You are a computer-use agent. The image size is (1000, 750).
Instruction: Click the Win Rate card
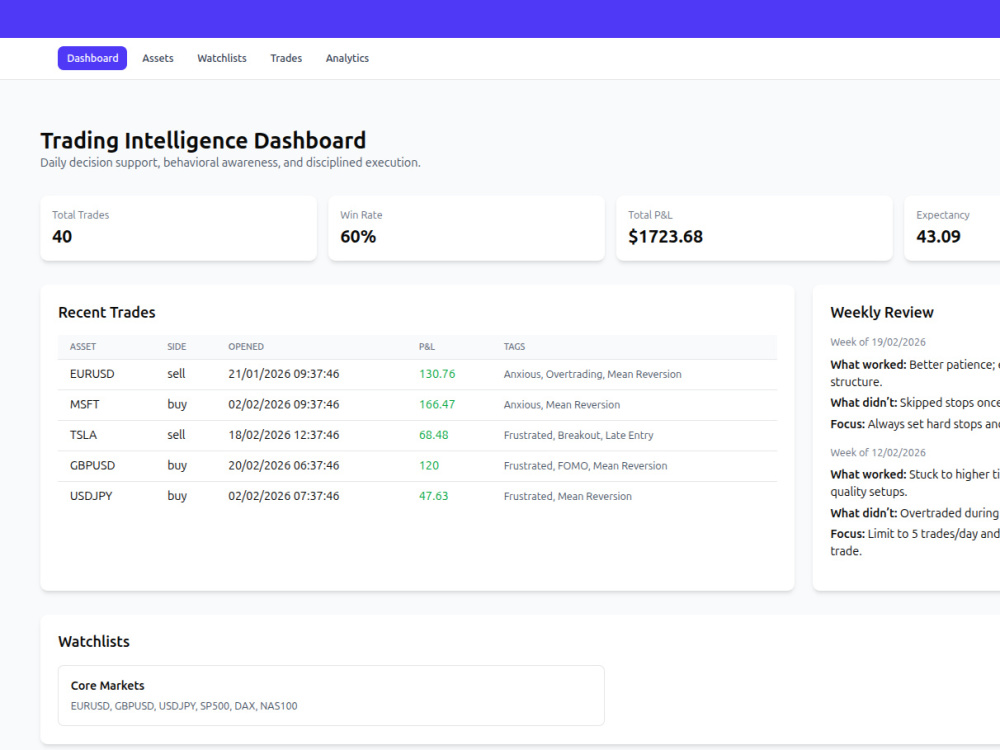466,228
